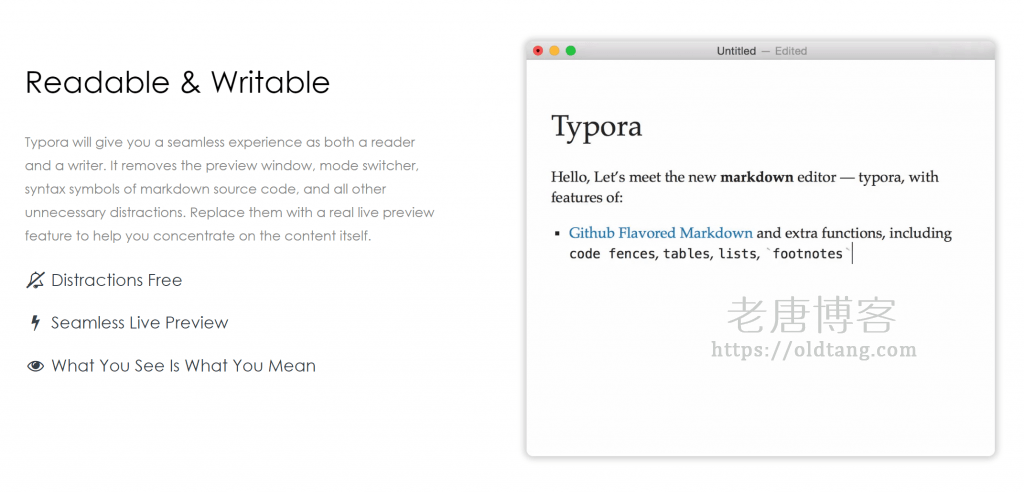Click the Untitled title bar text
This screenshot has width=1024, height=493.
tap(736, 51)
